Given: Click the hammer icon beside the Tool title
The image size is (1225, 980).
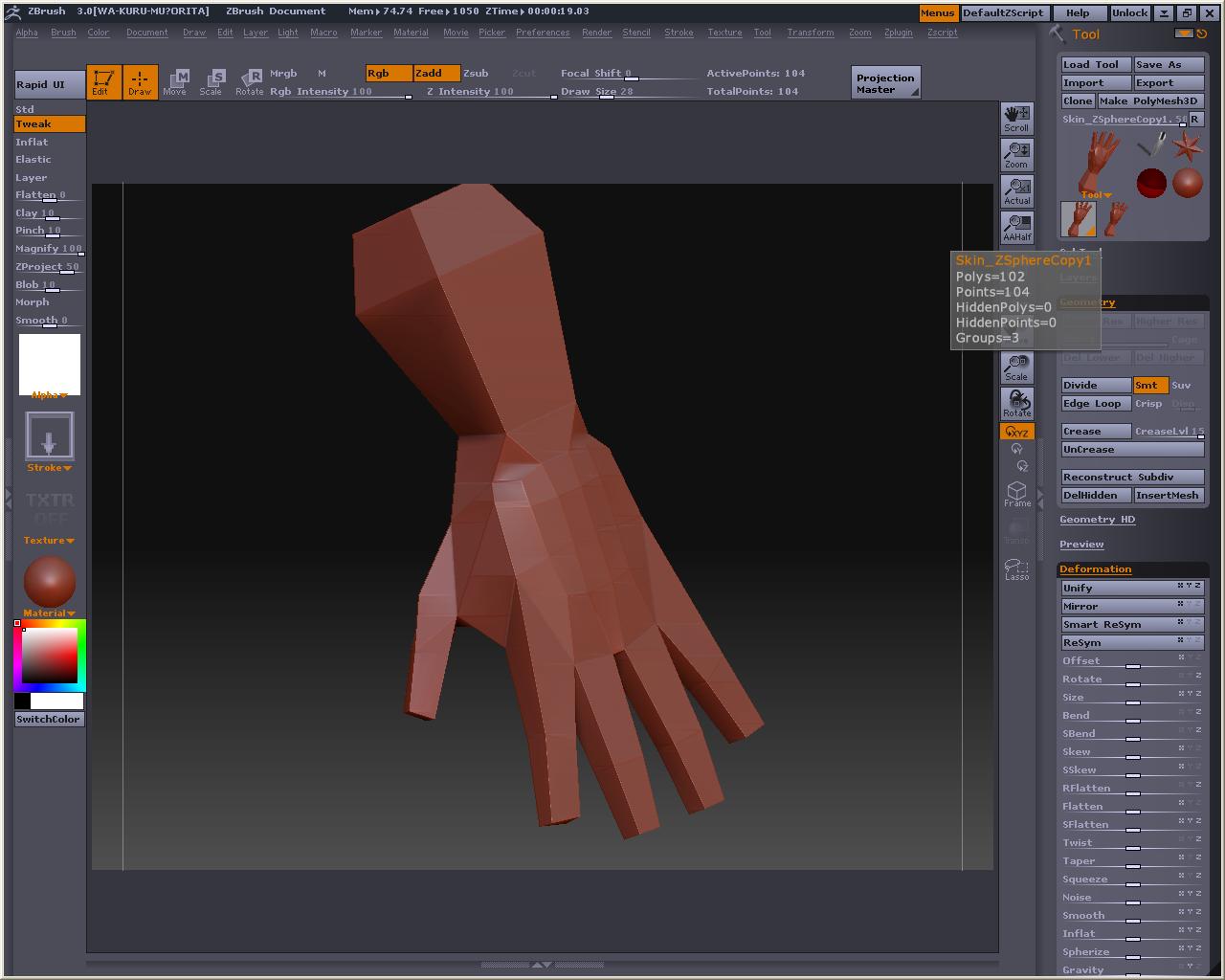Looking at the screenshot, I should click(x=1058, y=33).
